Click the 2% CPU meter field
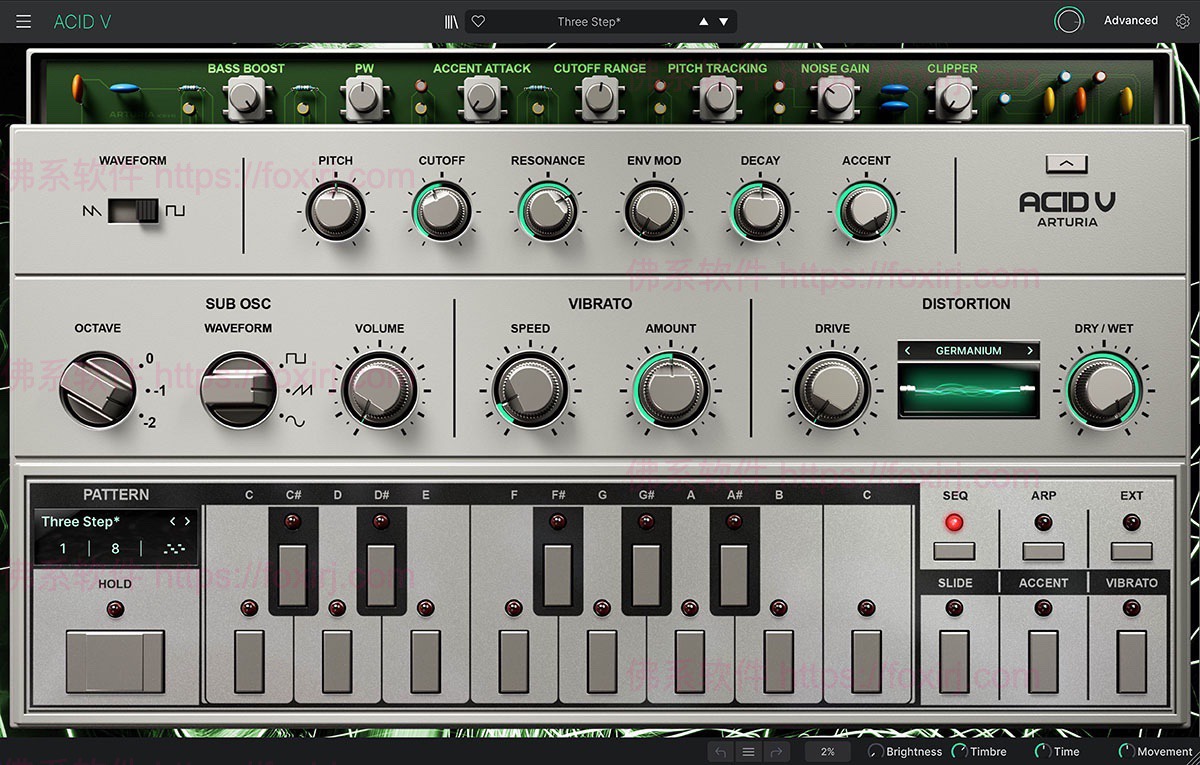The height and width of the screenshot is (765, 1200). click(827, 751)
